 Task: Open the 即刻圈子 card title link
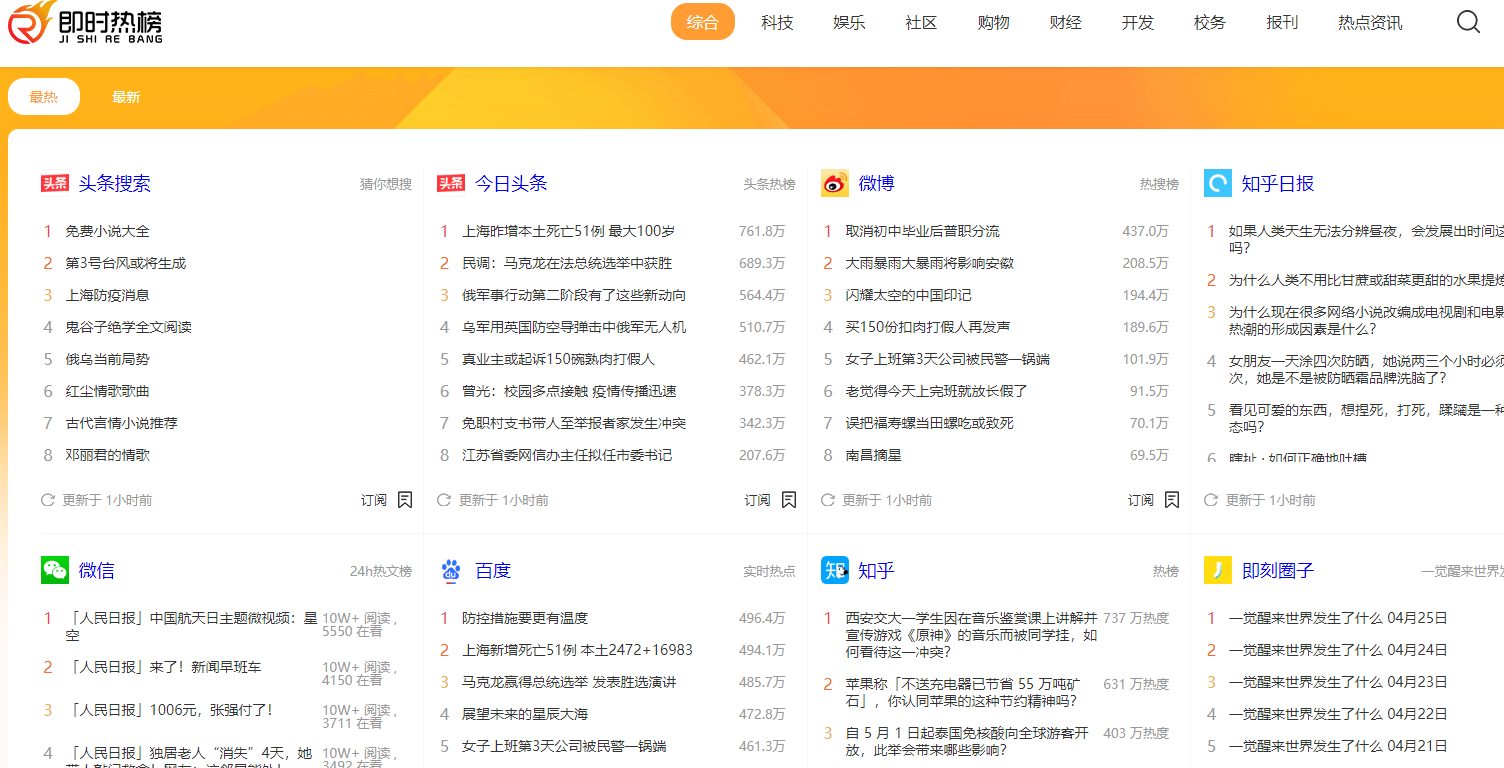[1278, 570]
